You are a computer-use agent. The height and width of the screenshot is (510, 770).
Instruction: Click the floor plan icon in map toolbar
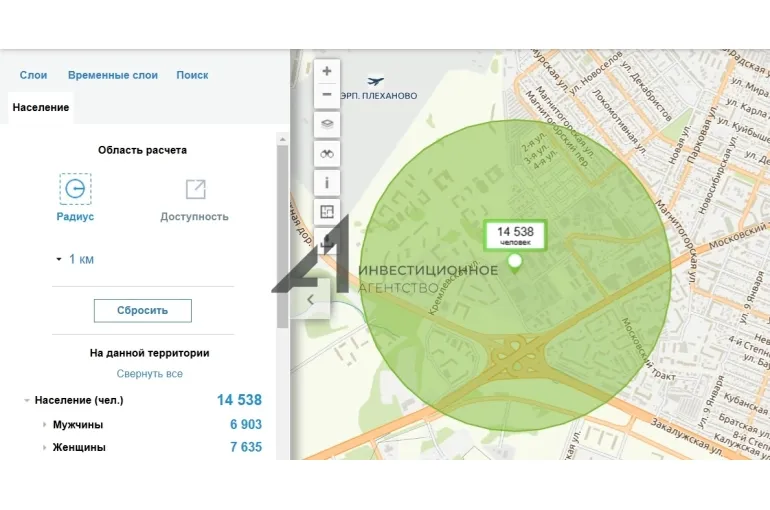[x=327, y=212]
